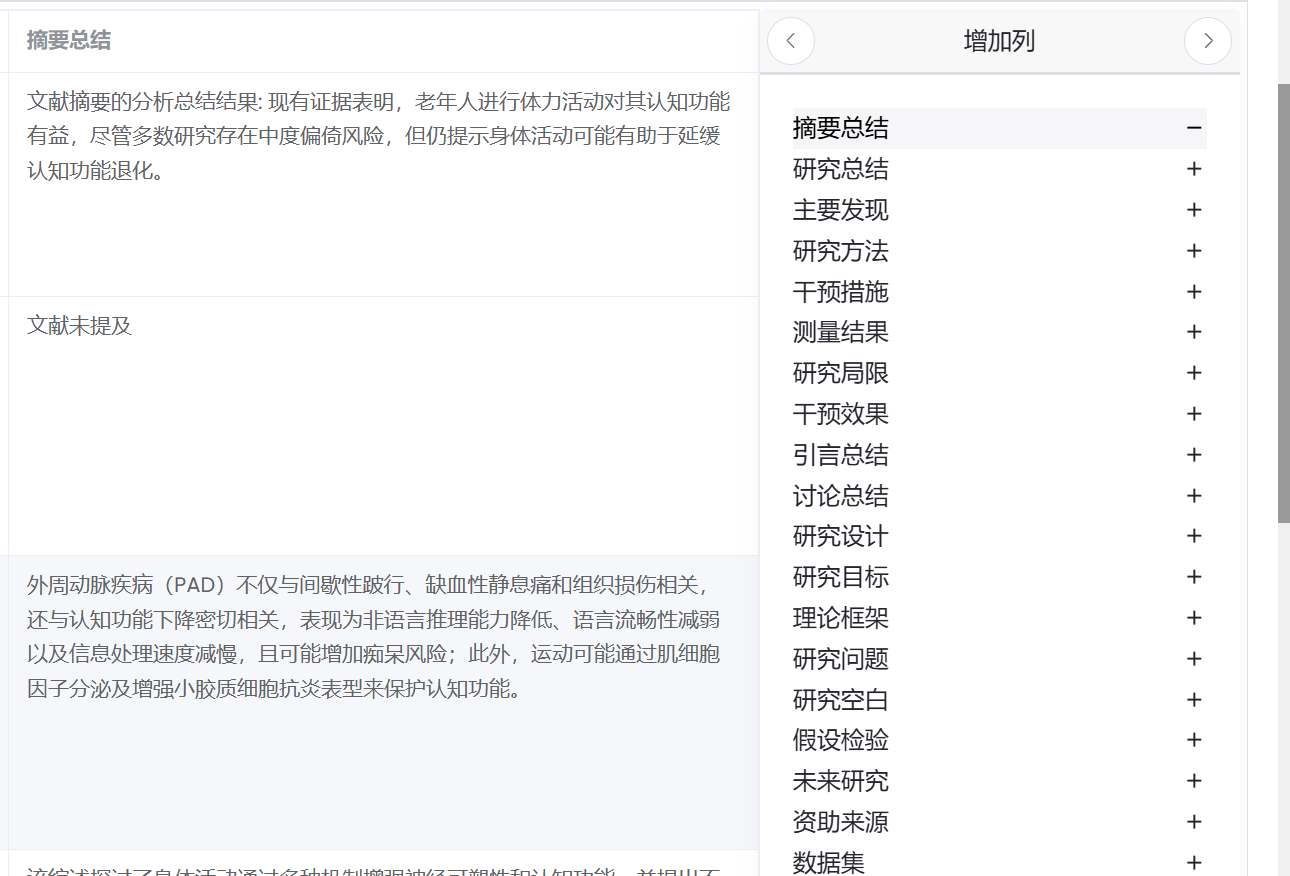The height and width of the screenshot is (876, 1290).
Task: Toggle on the 主要发现 column
Action: 1194,210
